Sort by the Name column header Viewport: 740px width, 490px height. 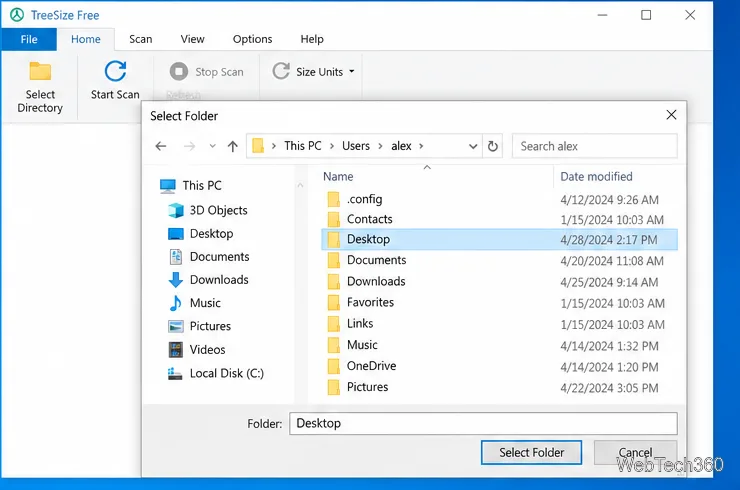click(x=338, y=177)
